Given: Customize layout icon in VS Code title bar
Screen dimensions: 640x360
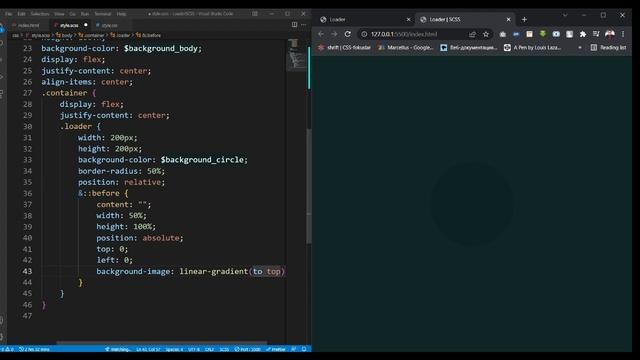Looking at the screenshot, I should (255, 13).
